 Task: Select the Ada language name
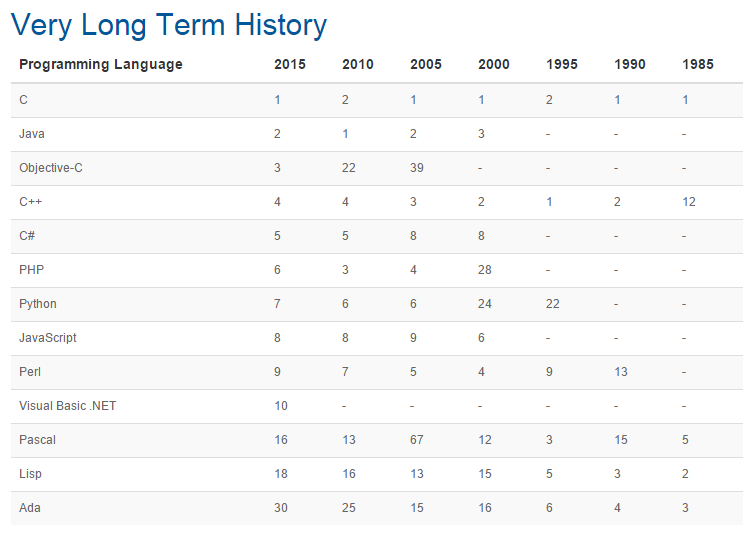tap(29, 508)
